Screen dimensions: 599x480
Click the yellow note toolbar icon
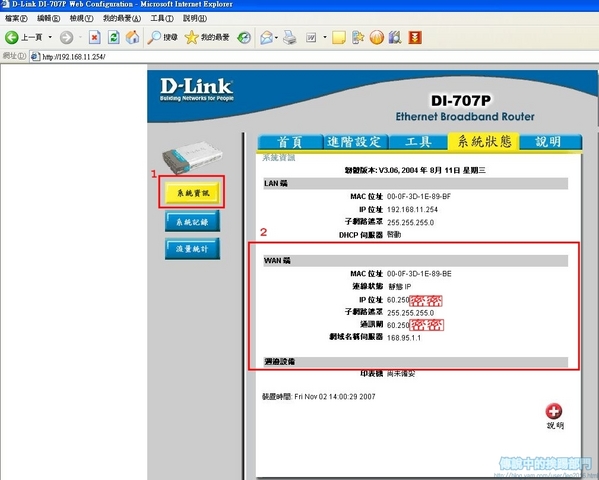[338, 37]
